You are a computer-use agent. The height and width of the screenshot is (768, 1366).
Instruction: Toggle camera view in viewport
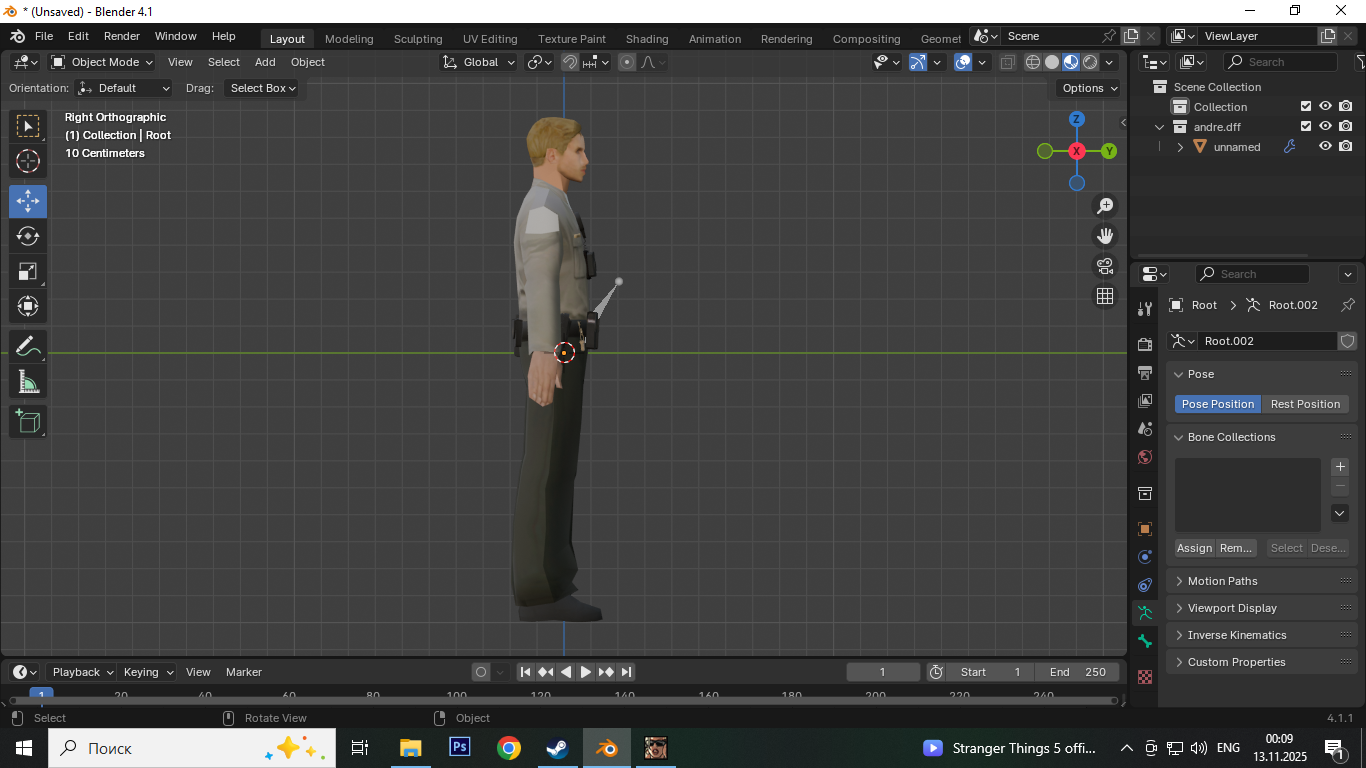tap(1105, 266)
